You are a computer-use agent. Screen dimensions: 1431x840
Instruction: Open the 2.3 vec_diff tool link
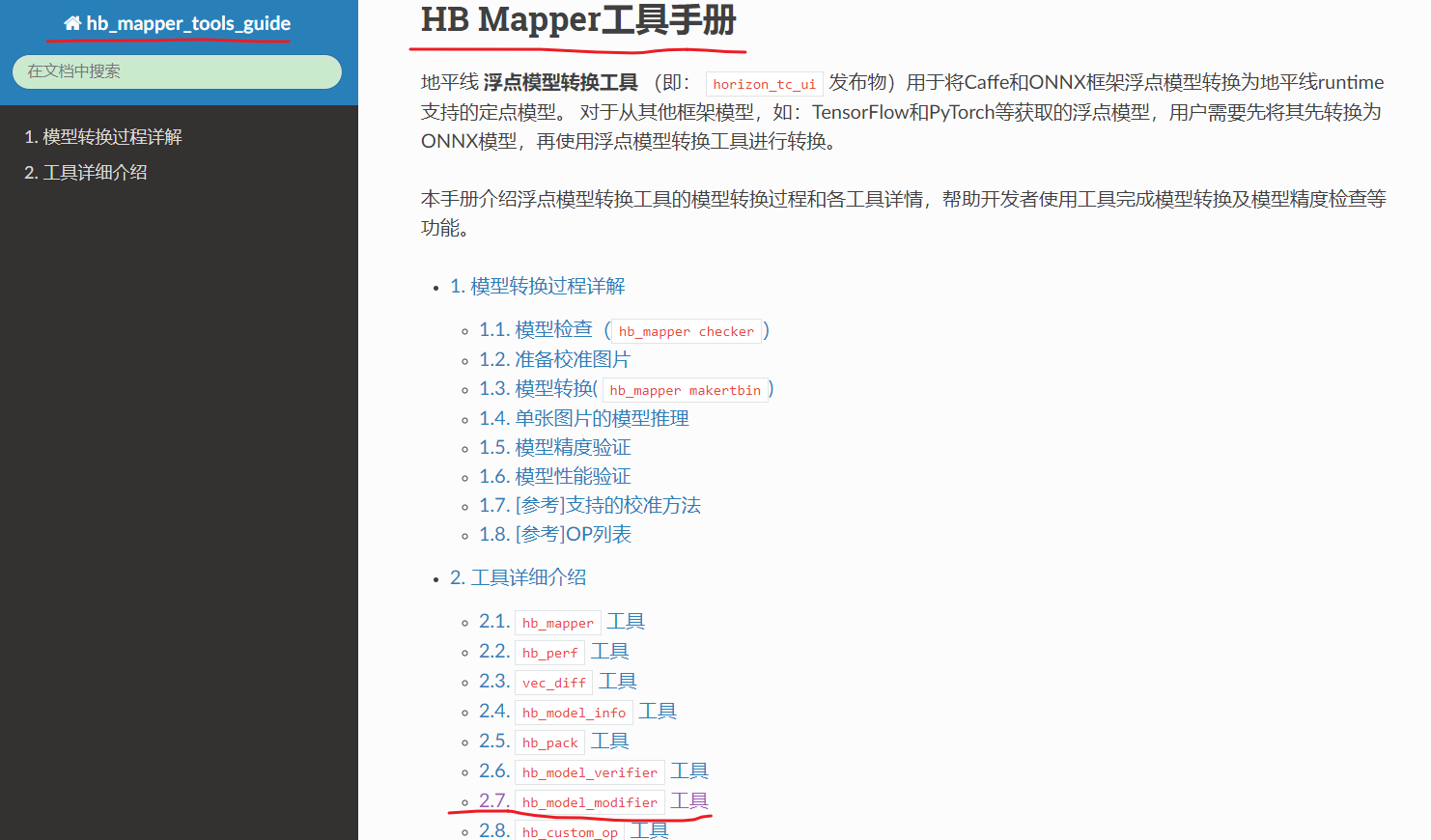click(x=557, y=682)
